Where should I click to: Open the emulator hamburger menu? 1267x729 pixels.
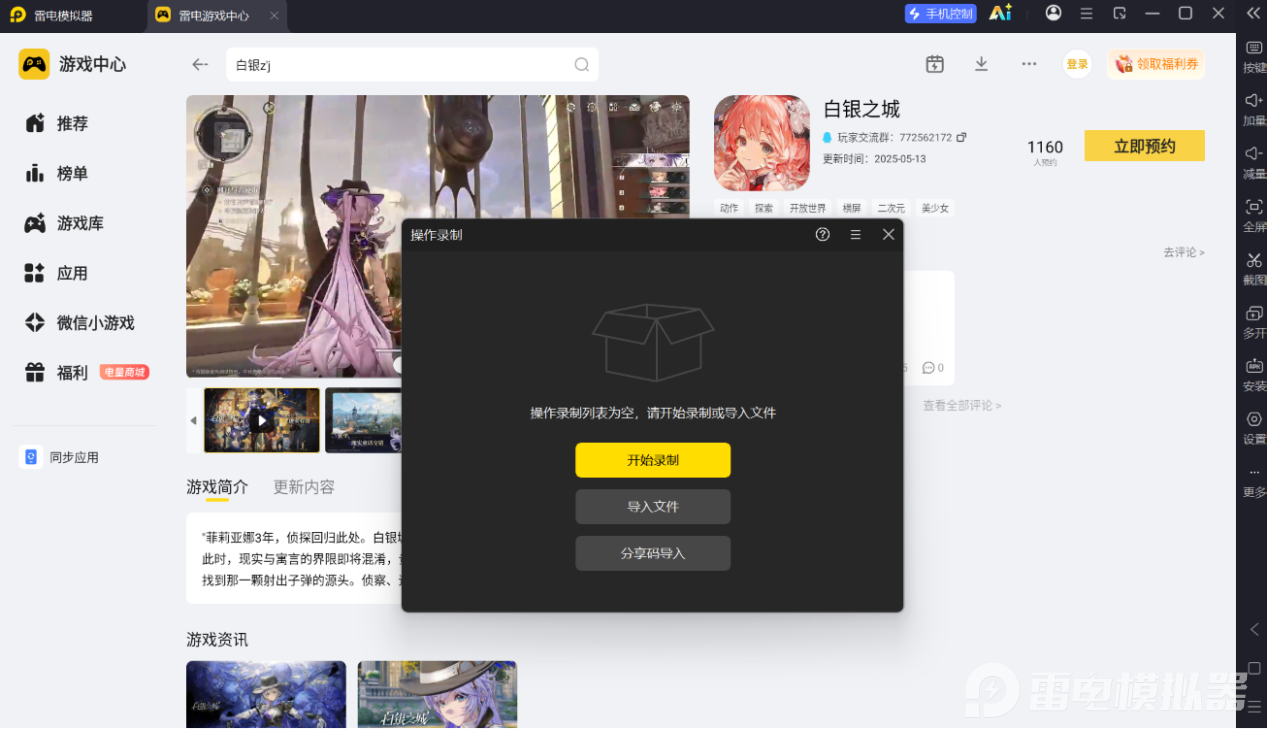pos(1087,14)
